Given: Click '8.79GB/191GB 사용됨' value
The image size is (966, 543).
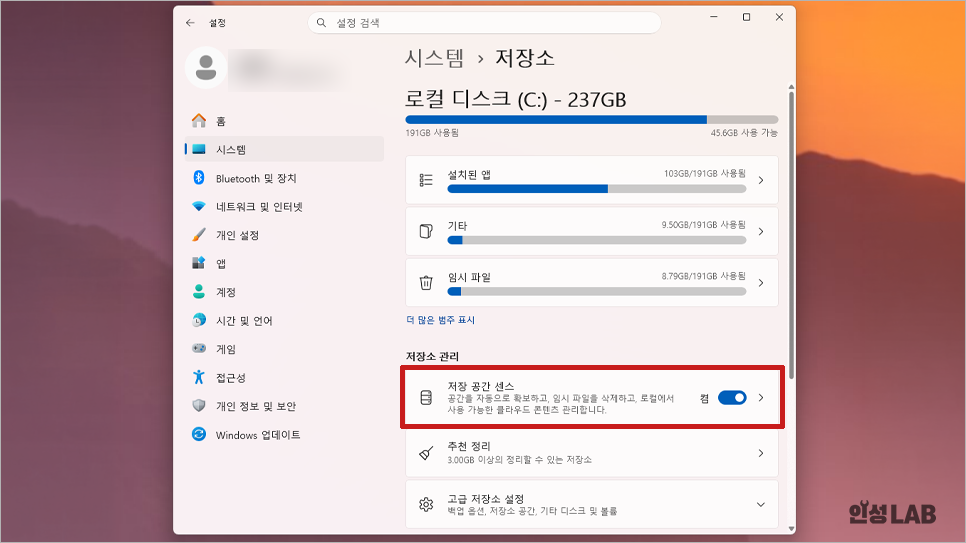Looking at the screenshot, I should (x=704, y=276).
